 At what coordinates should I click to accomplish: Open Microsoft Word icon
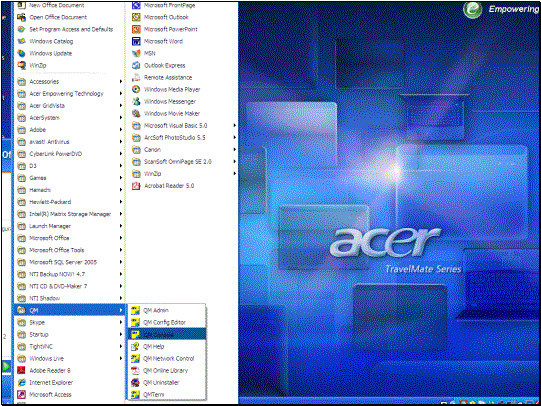click(x=136, y=41)
